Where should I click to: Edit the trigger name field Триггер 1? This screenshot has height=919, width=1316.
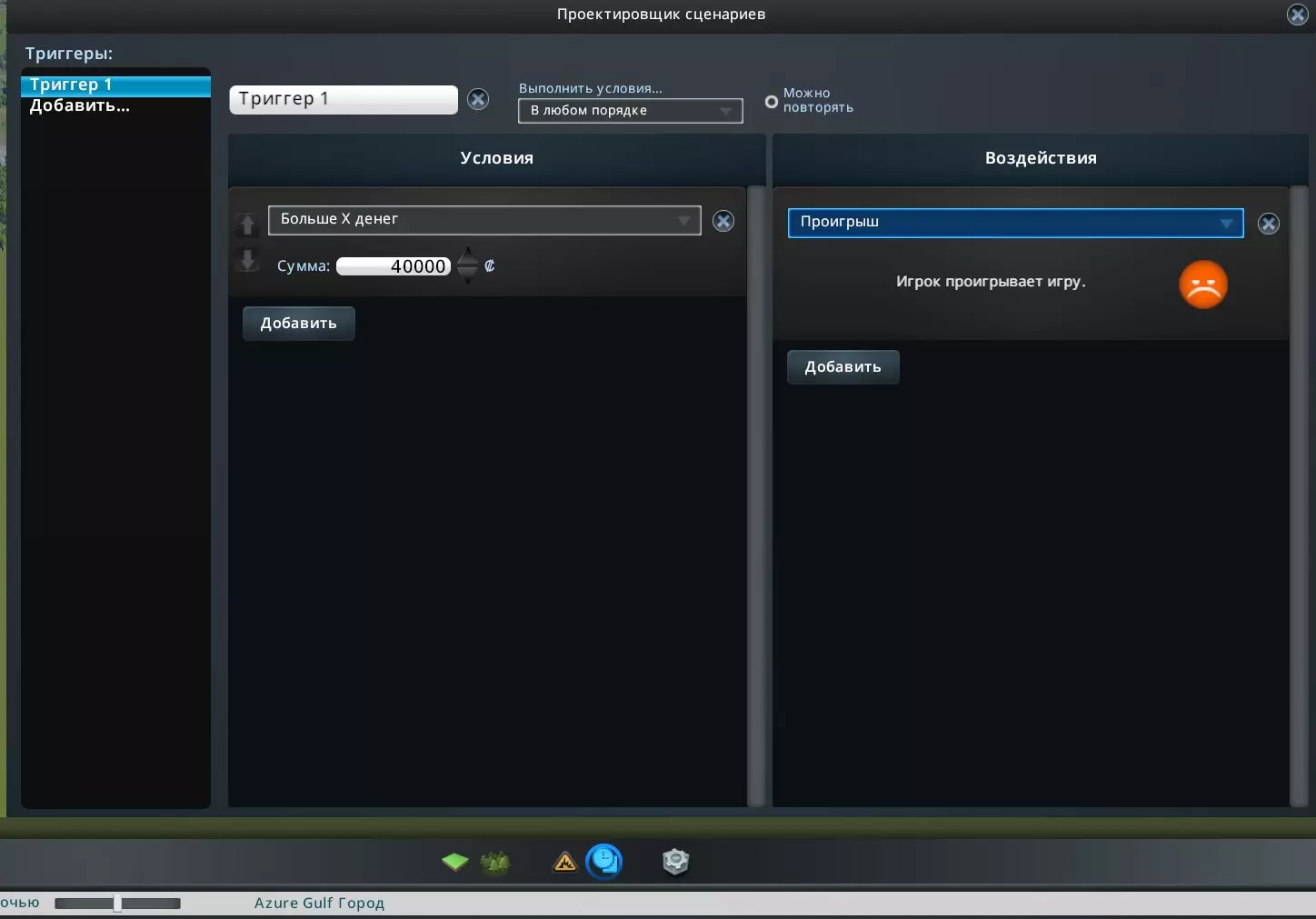click(x=344, y=99)
